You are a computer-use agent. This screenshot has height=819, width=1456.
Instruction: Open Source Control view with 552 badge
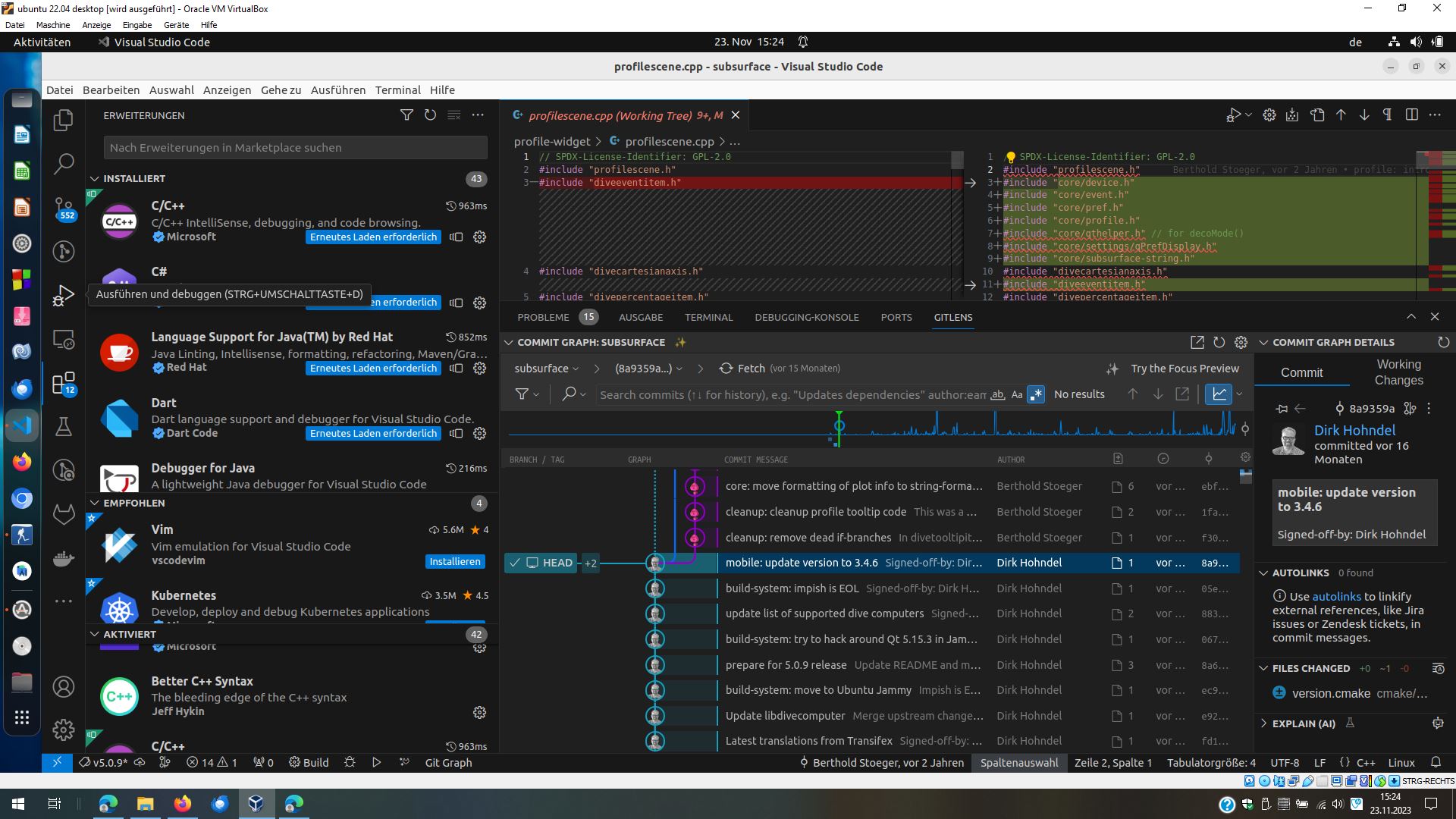click(x=64, y=207)
